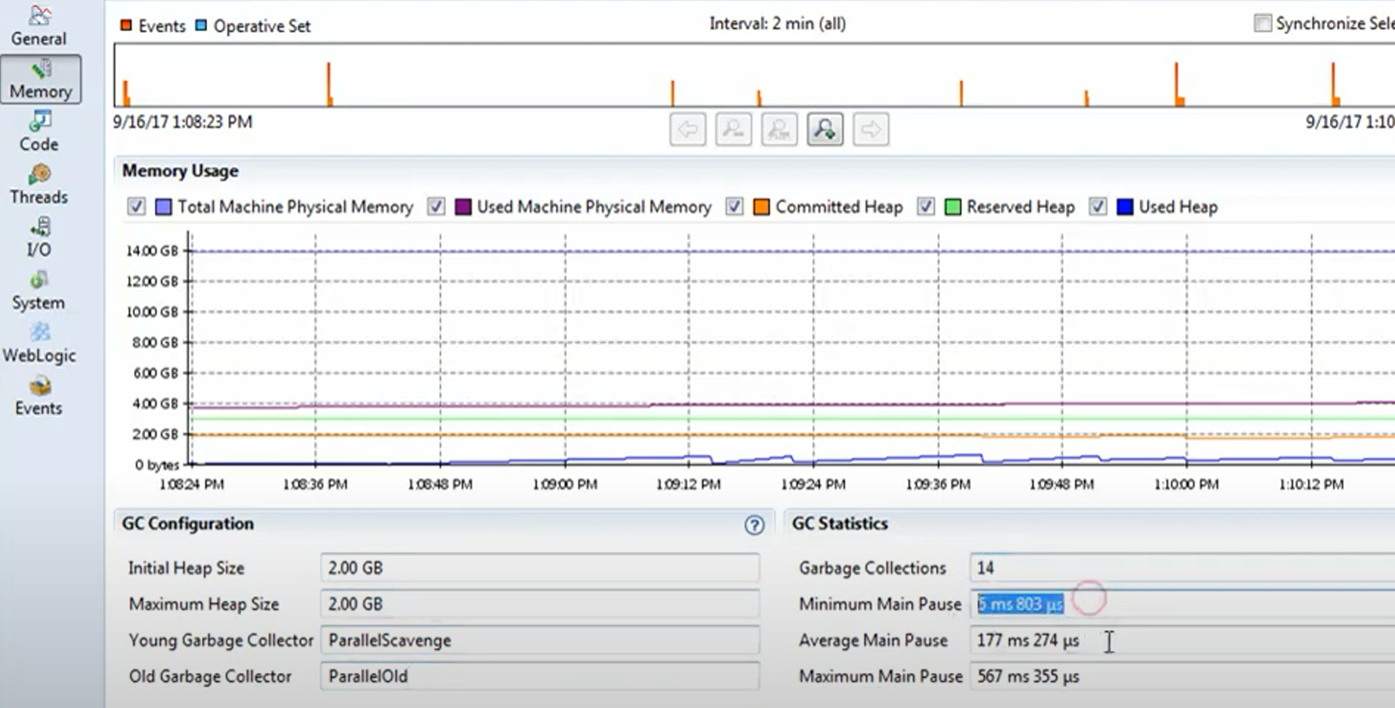Switch to the Threads view
The width and height of the screenshot is (1395, 708).
coord(39,185)
